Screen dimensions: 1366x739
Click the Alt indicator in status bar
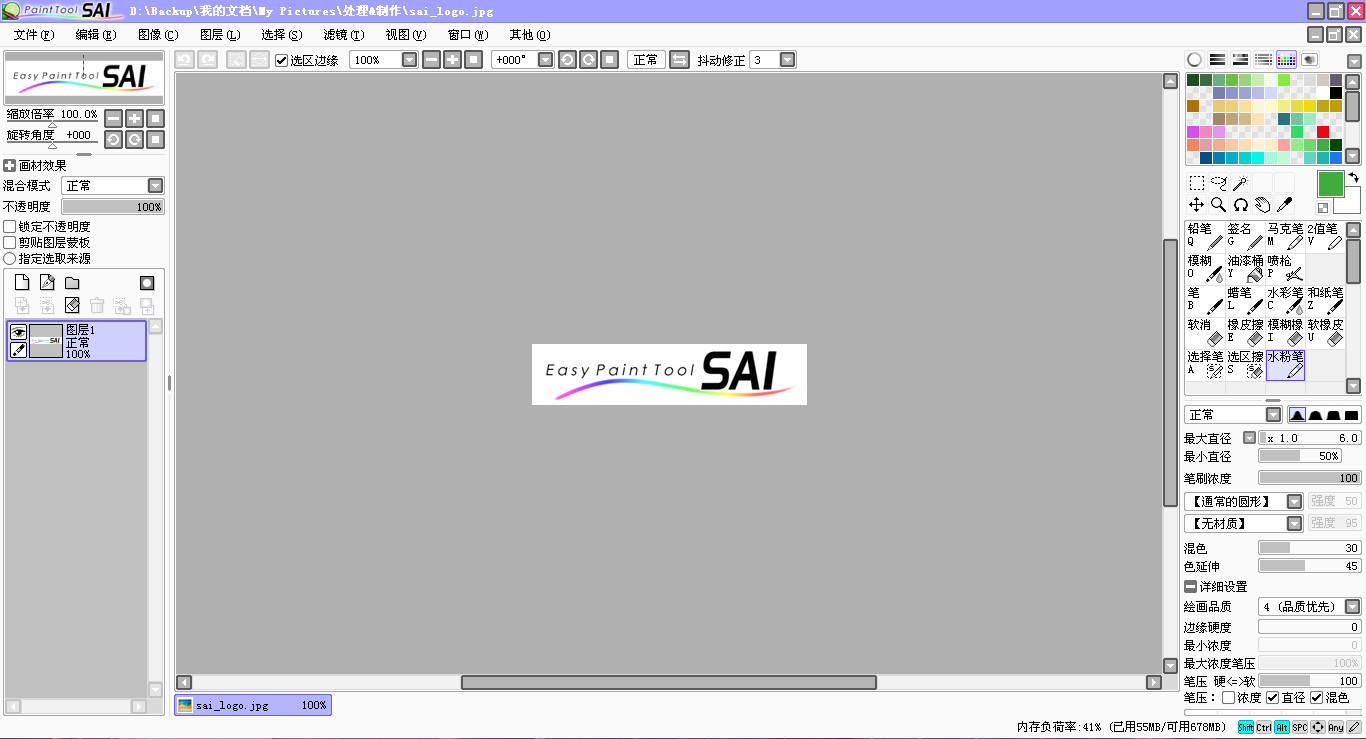[x=1282, y=727]
